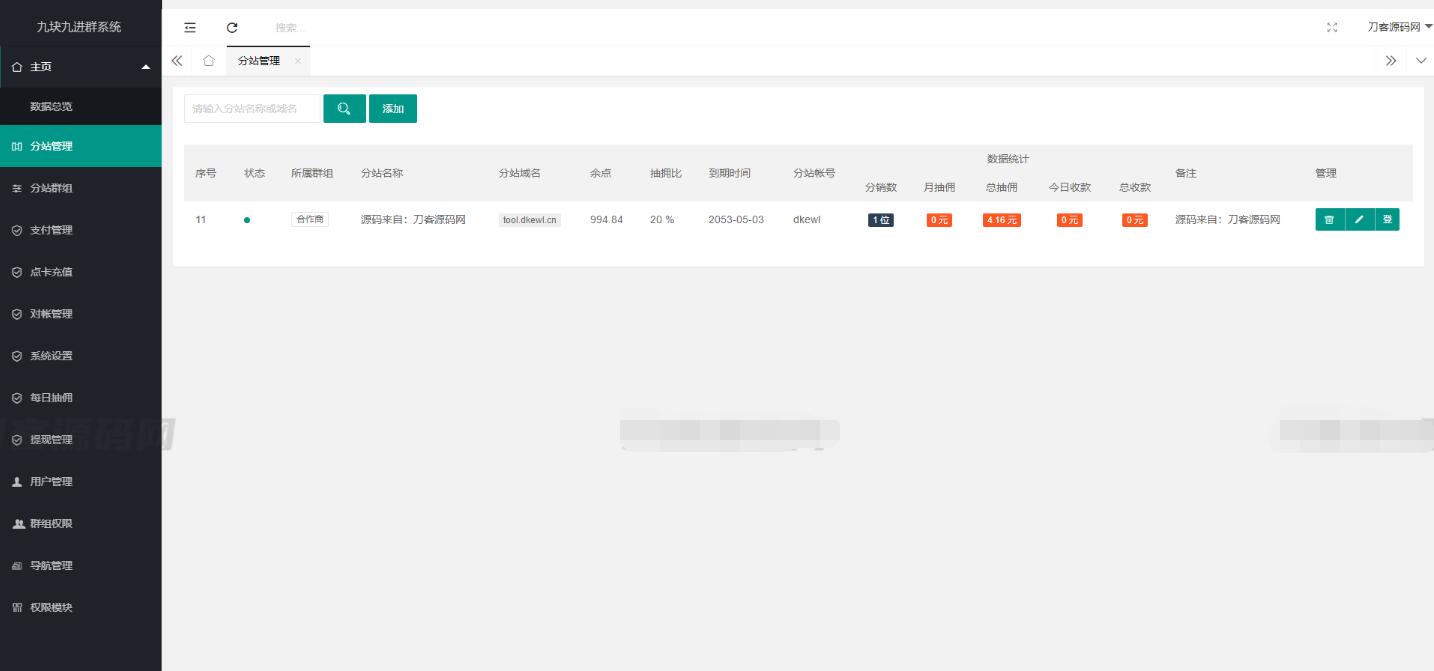Collapse the sidebar using hamburger icon
Viewport: 1434px width, 671px height.
[x=190, y=28]
